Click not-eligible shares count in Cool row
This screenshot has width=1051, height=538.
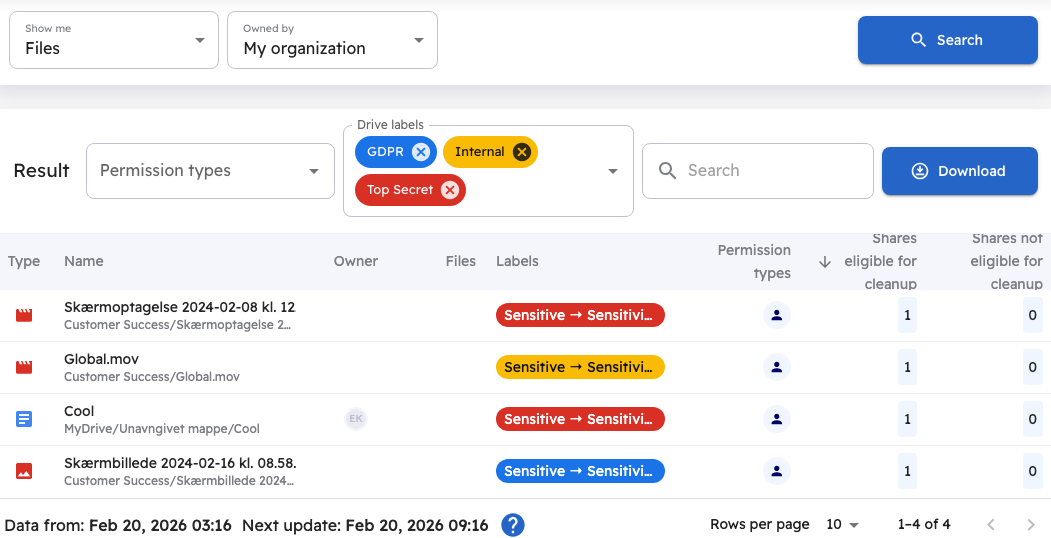point(1033,419)
